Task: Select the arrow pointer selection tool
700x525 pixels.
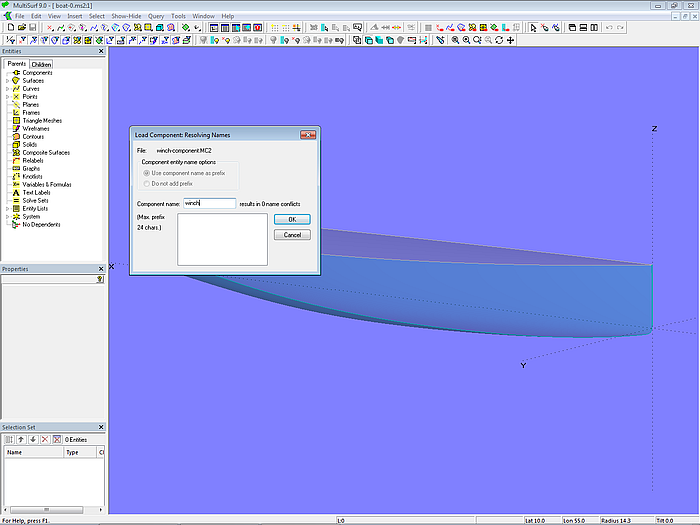Action: (x=531, y=28)
